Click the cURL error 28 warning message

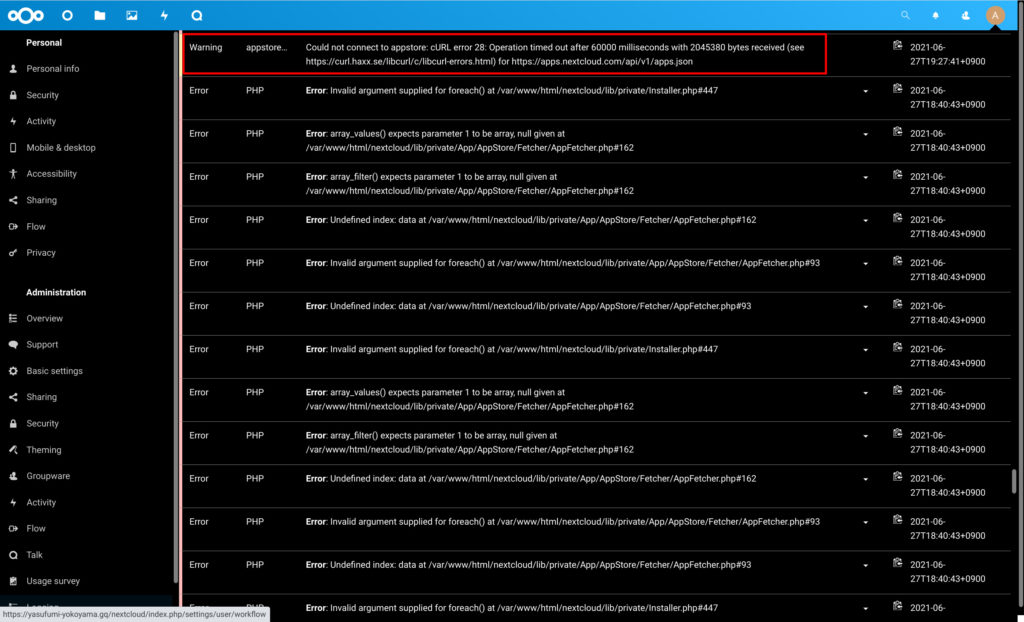[555, 54]
